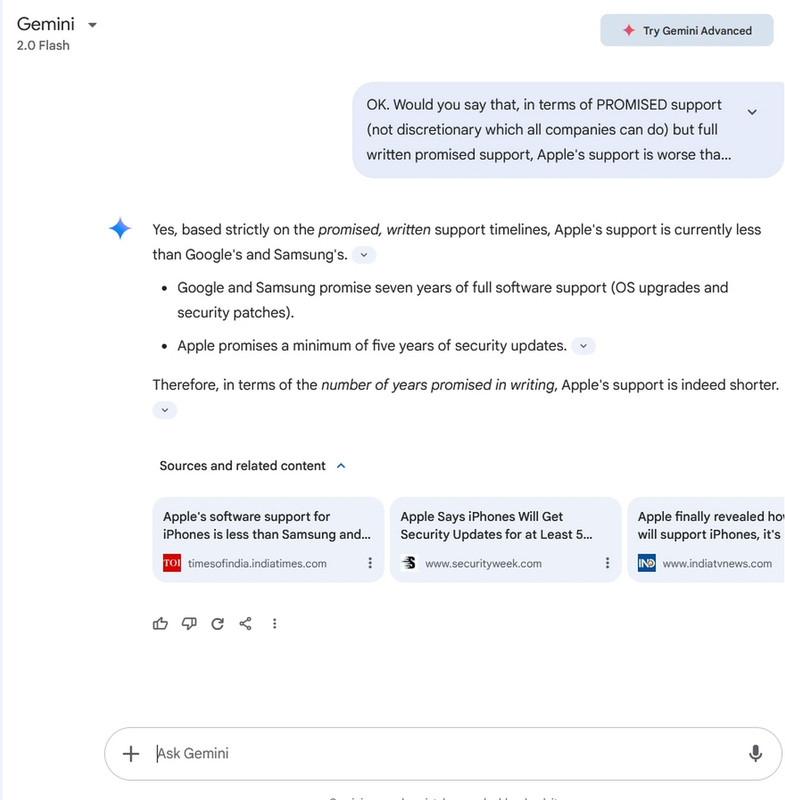The width and height of the screenshot is (785, 800).
Task: Click the thumbs up good response icon
Action: pos(160,623)
